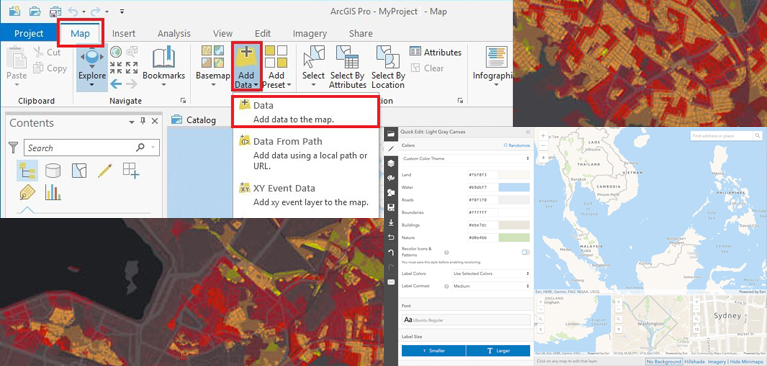Open Select By Attributes

[x=347, y=67]
